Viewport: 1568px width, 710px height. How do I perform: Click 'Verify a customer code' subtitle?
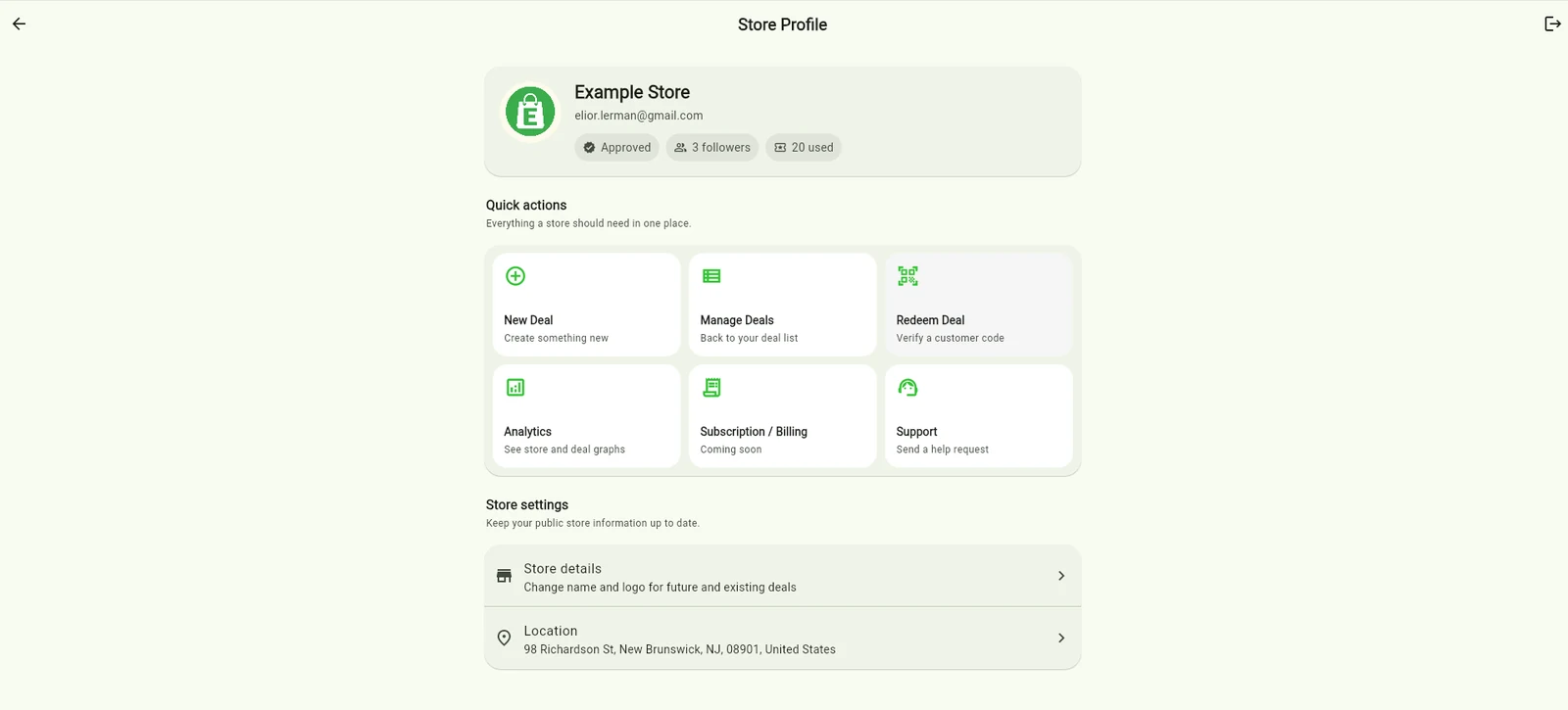point(950,339)
